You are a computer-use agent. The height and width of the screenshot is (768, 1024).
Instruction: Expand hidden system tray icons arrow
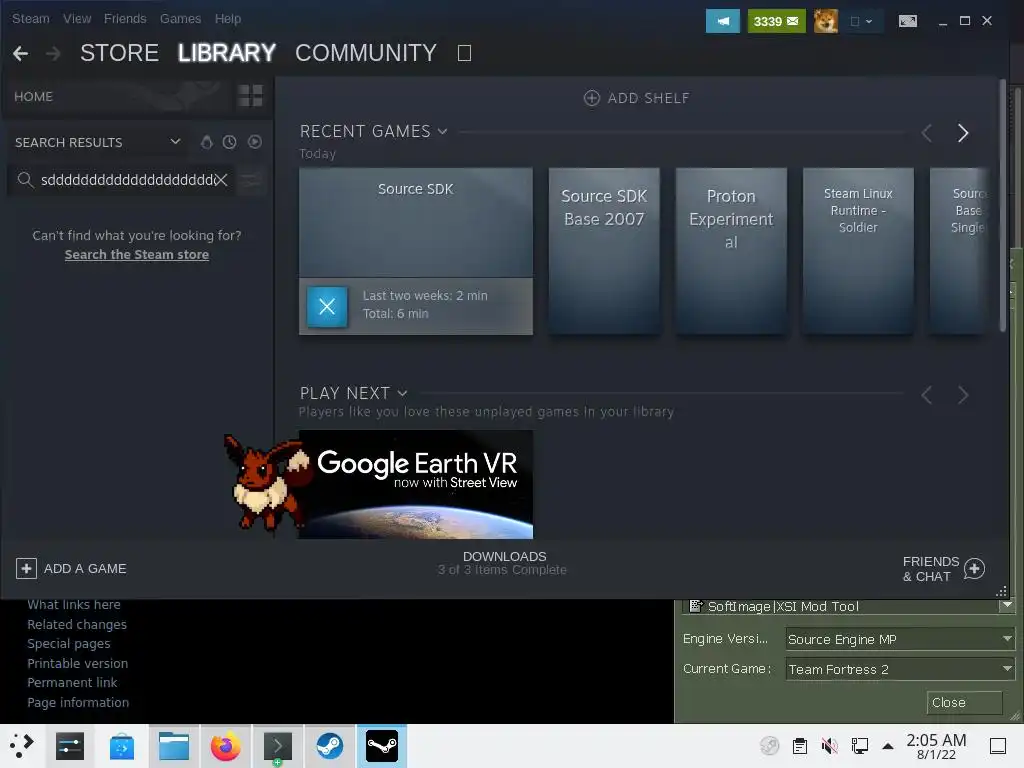pos(888,746)
